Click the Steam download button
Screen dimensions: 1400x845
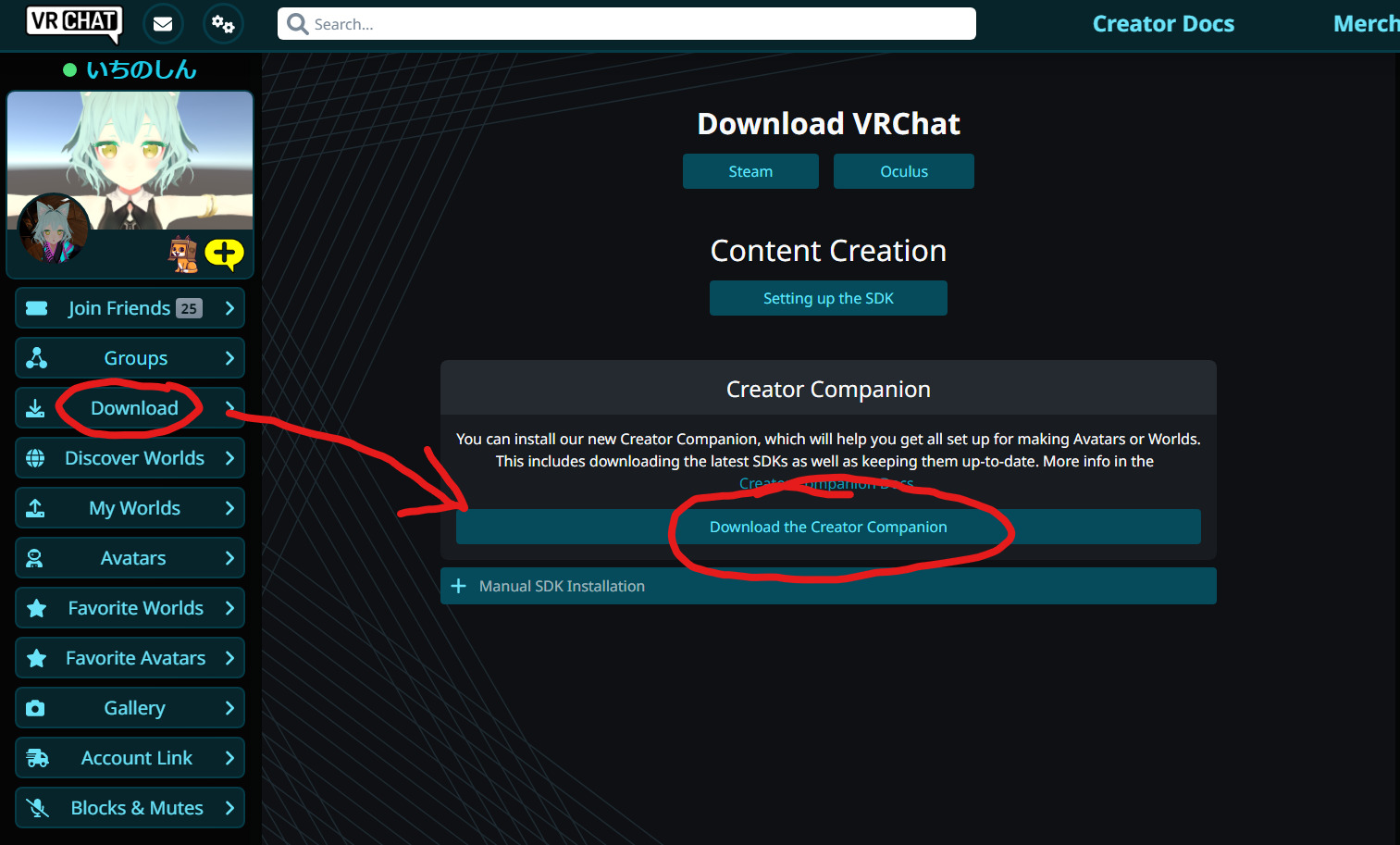coord(750,171)
